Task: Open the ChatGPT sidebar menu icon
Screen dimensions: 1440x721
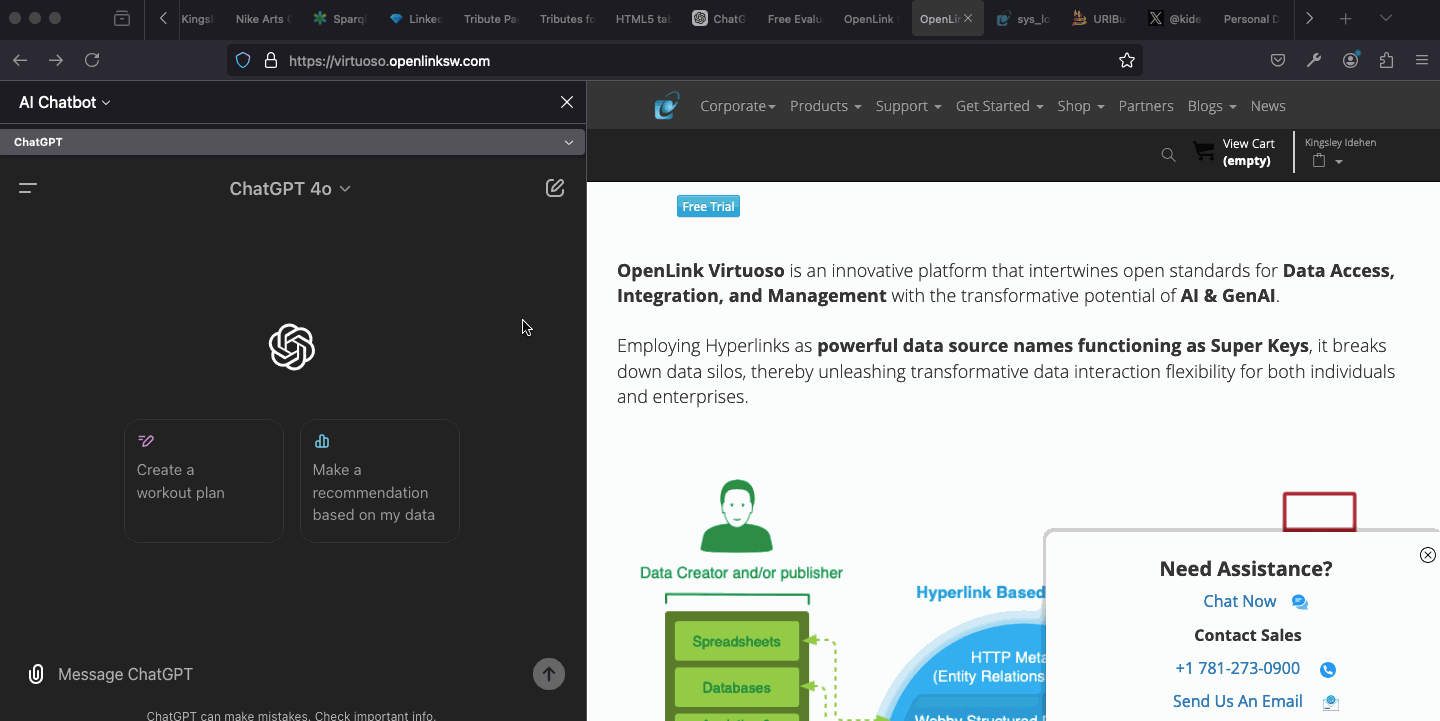Action: [x=28, y=188]
